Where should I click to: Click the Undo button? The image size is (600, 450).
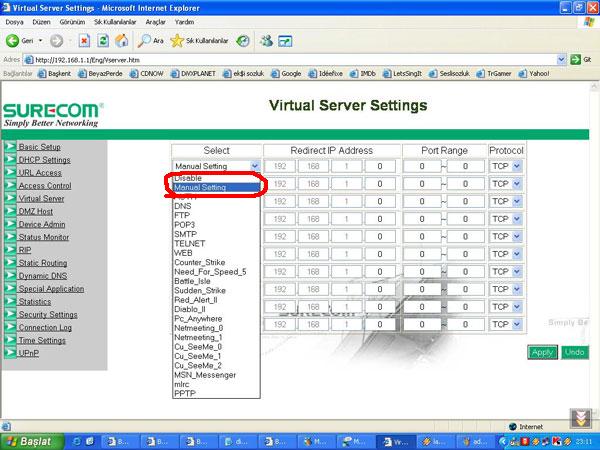[575, 352]
